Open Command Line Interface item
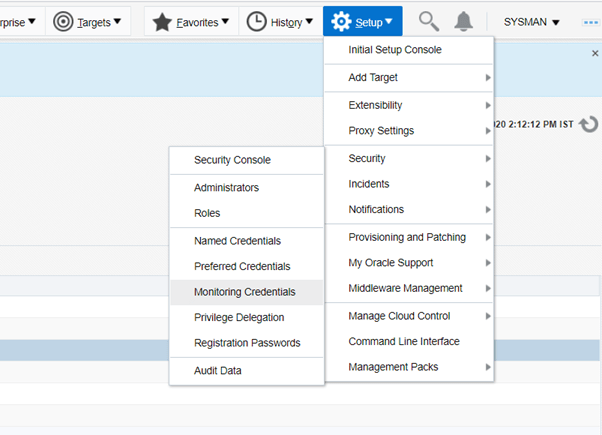 [403, 341]
